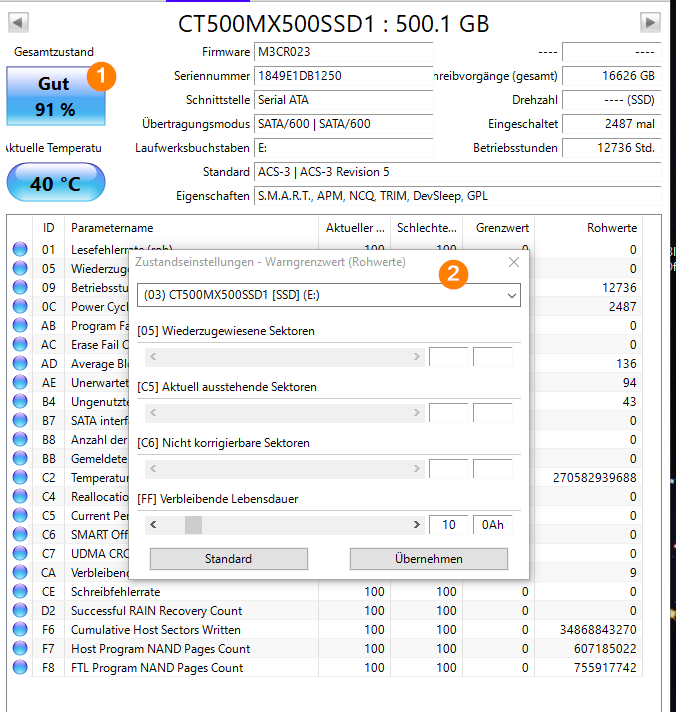Screen dimensions: 676x712
Task: Click status orb for attribute 09
Action: click(20, 287)
